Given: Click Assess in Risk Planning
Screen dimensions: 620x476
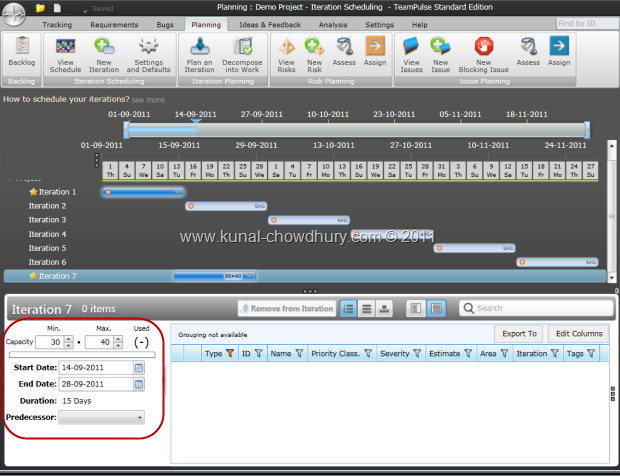Looking at the screenshot, I should (x=344, y=46).
